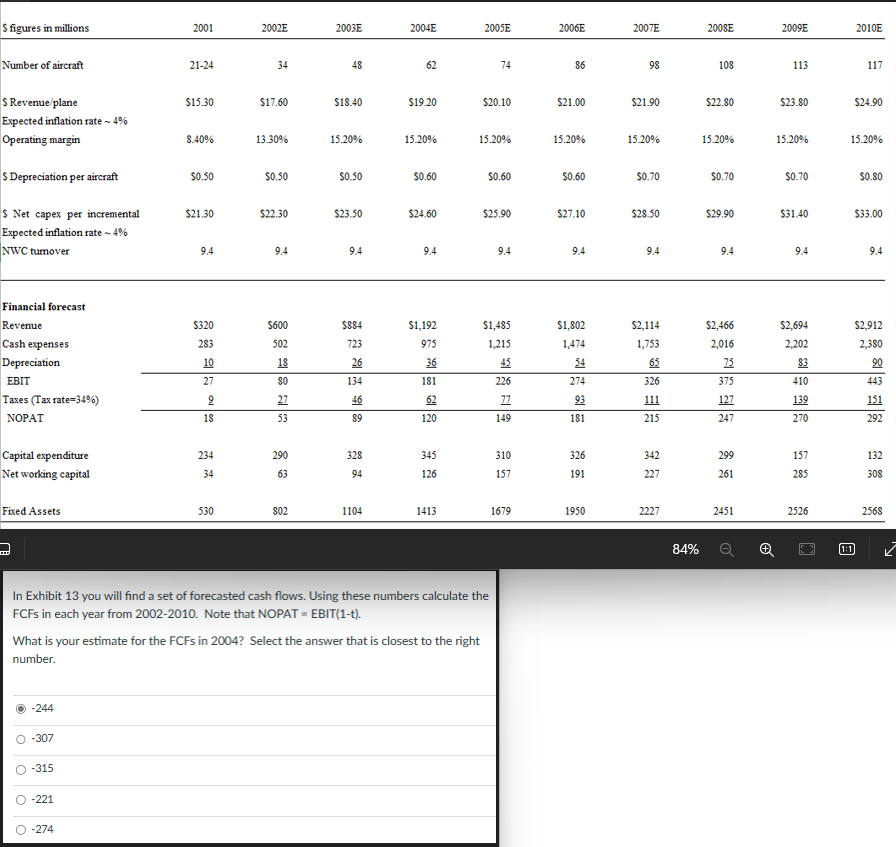
Task: Click the Depreciation row label in the forecast
Action: [31, 362]
